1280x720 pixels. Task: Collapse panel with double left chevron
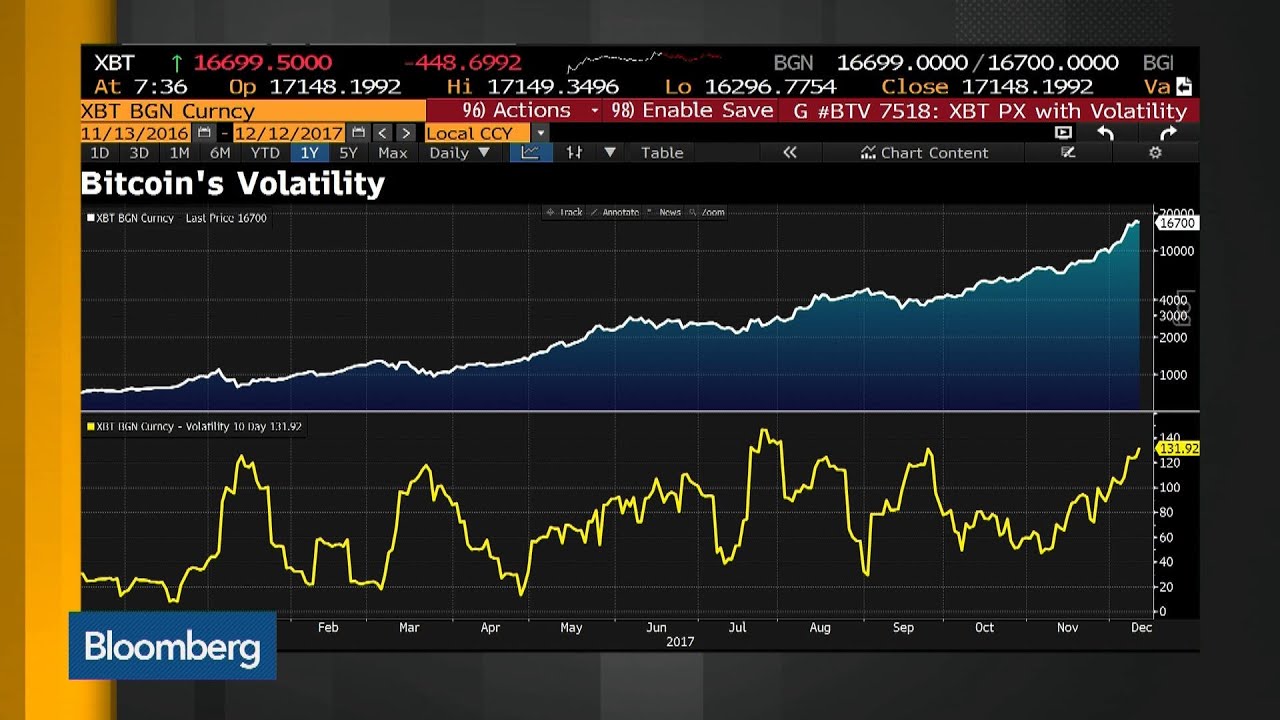click(790, 153)
